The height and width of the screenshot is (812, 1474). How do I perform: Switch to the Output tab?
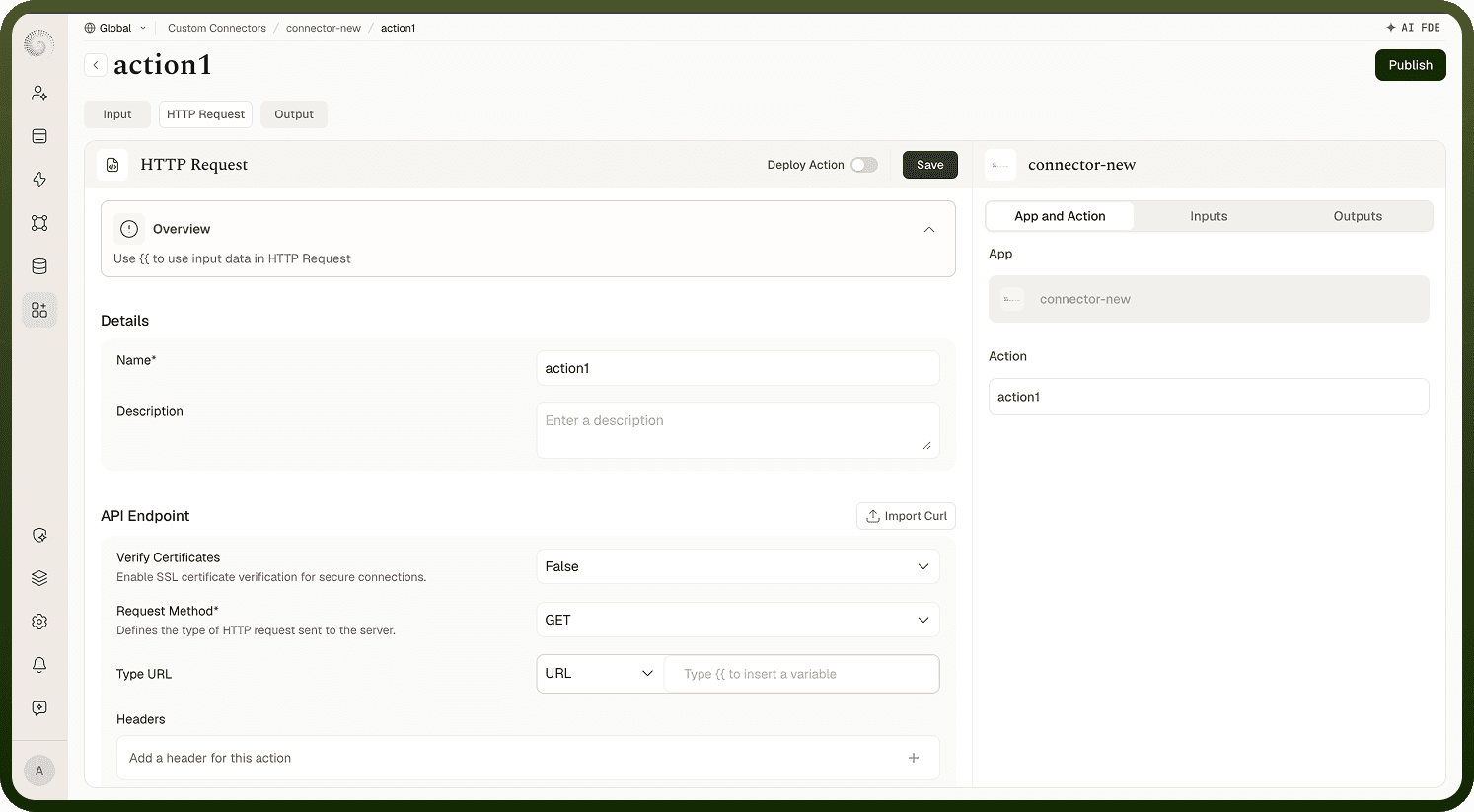[294, 114]
